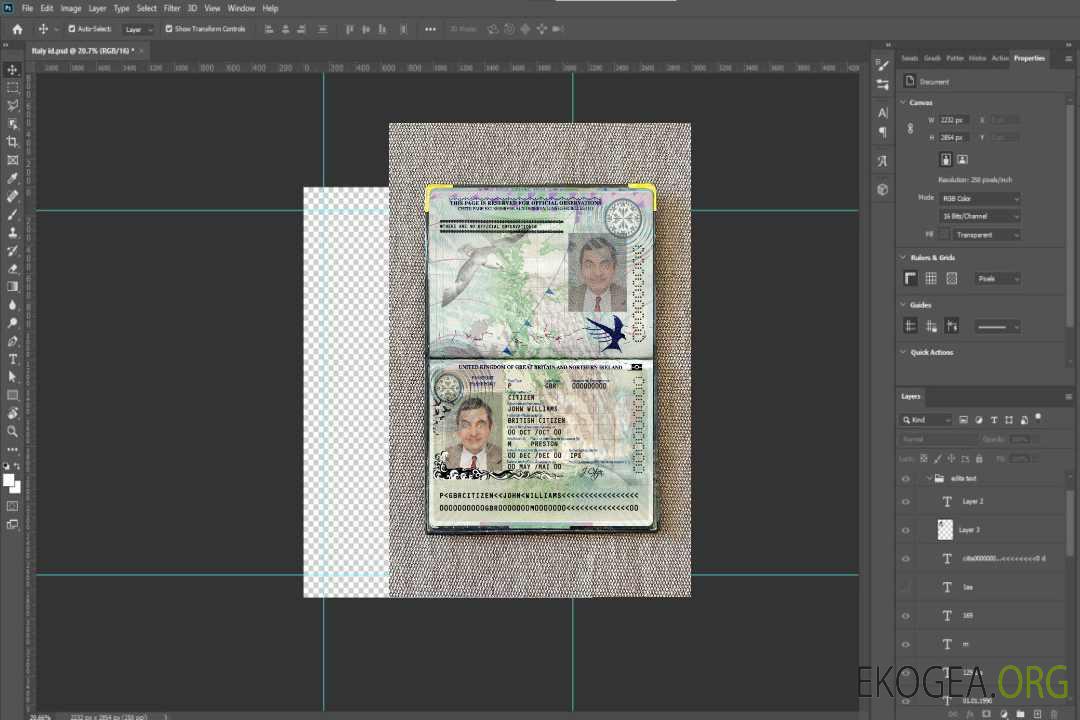This screenshot has height=720, width=1080.
Task: Open the Transparent fill dropdown
Action: pos(986,235)
